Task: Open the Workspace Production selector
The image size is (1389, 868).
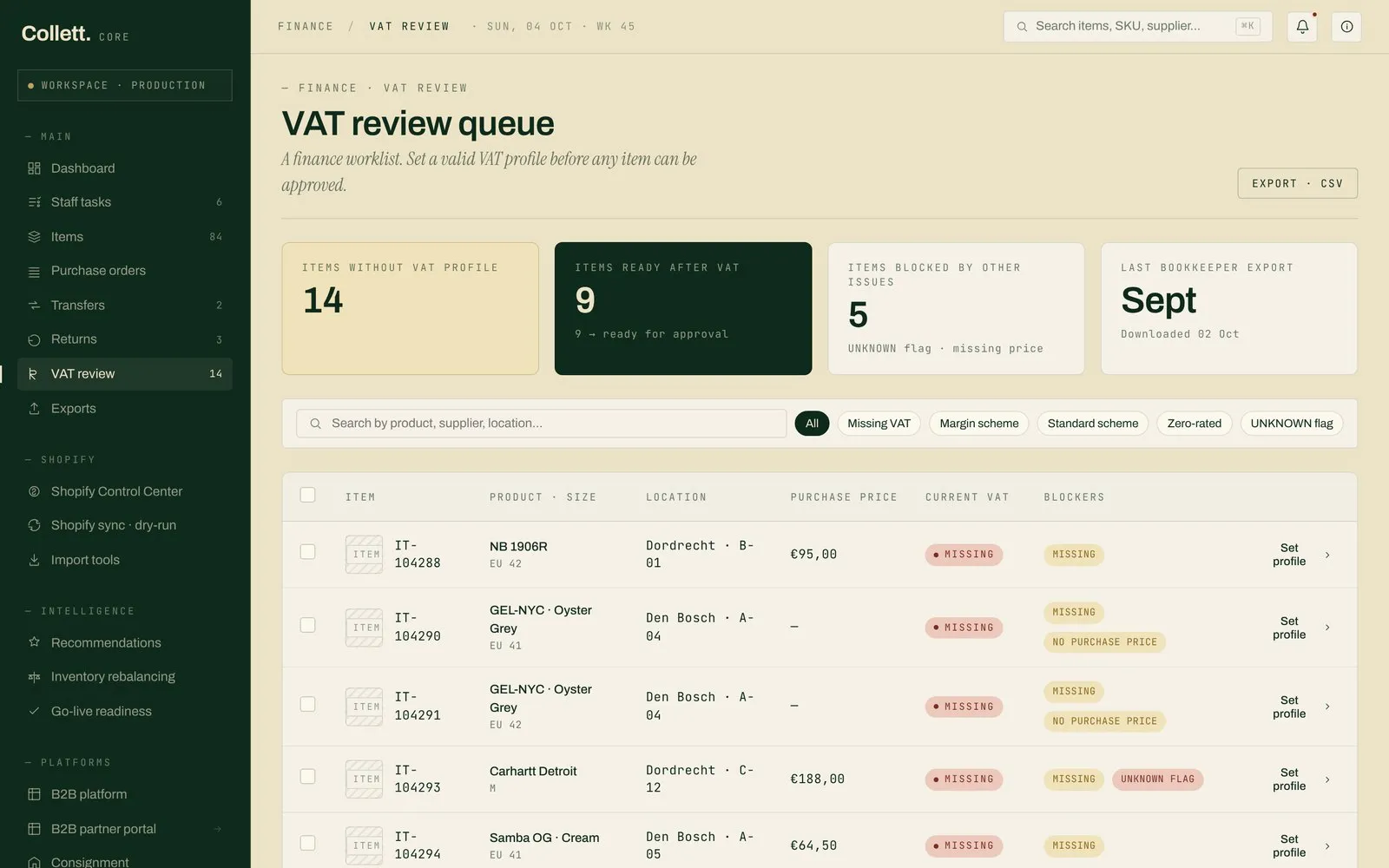Action: [x=125, y=85]
